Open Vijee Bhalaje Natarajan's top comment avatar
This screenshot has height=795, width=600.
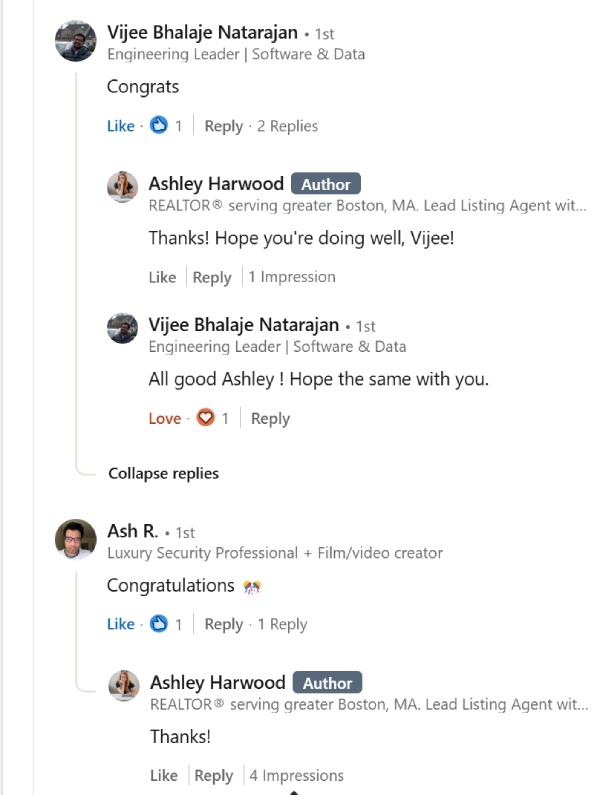[75, 41]
